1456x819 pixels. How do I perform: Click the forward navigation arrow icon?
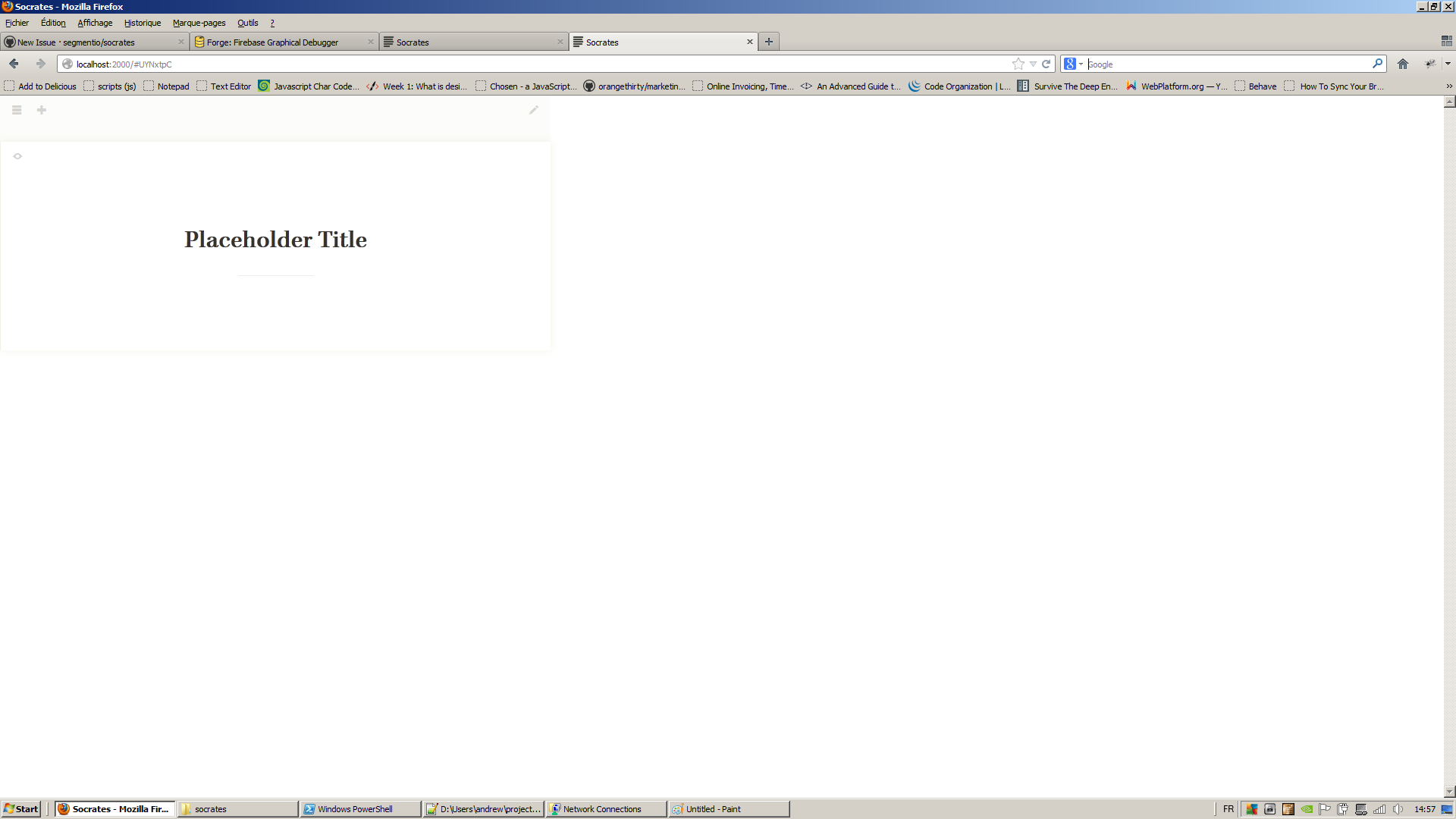coord(39,64)
